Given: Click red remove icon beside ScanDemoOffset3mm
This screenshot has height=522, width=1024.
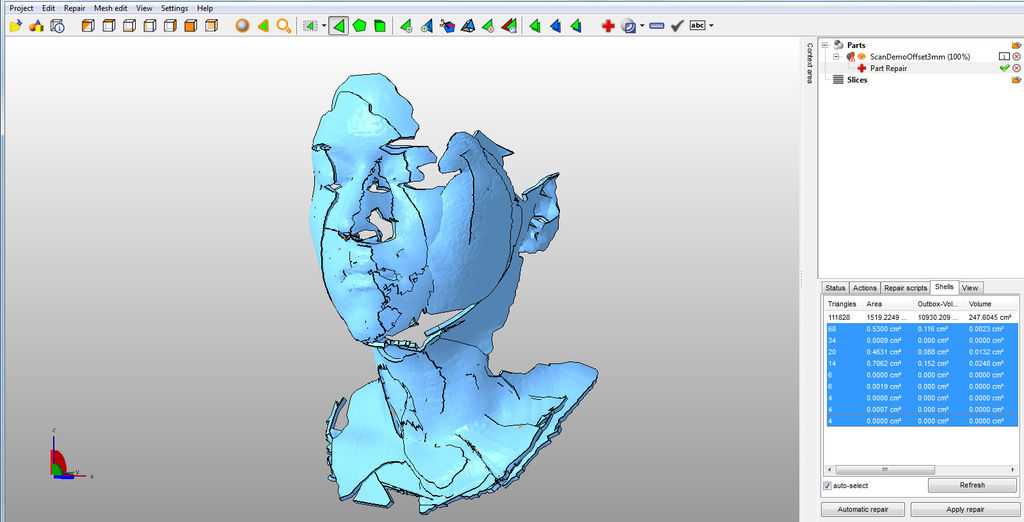Looking at the screenshot, I should 1016,56.
